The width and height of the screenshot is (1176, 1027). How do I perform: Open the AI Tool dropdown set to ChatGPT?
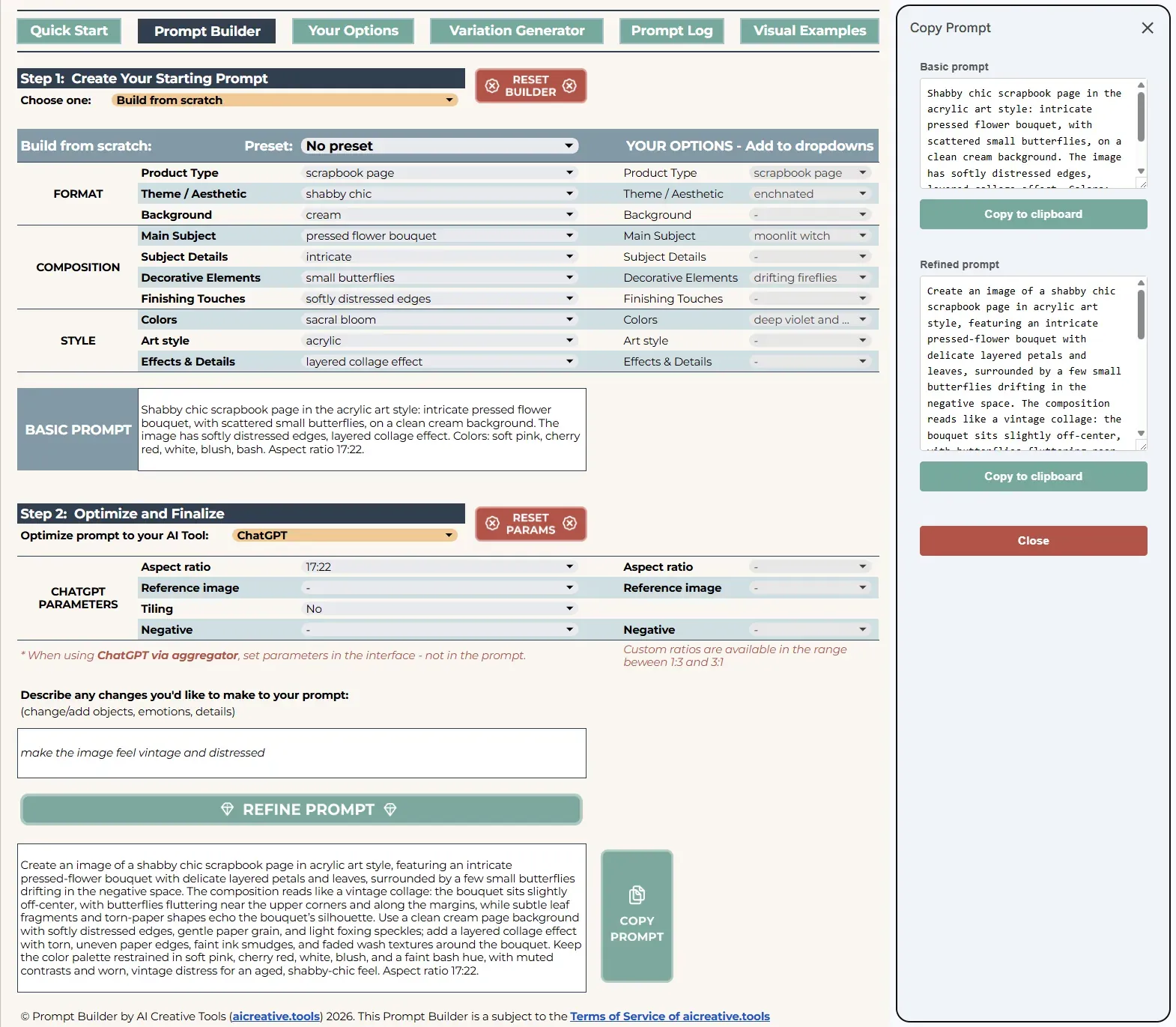[345, 536]
